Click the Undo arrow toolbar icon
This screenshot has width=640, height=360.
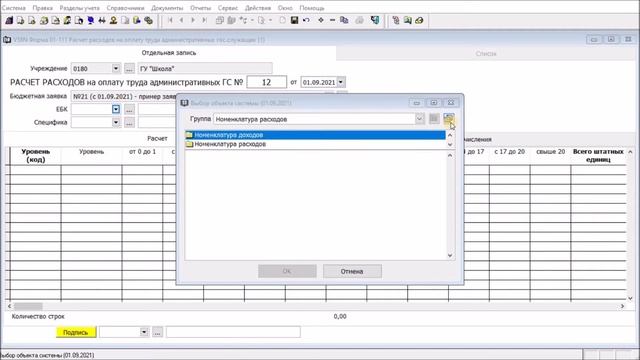(x=306, y=20)
